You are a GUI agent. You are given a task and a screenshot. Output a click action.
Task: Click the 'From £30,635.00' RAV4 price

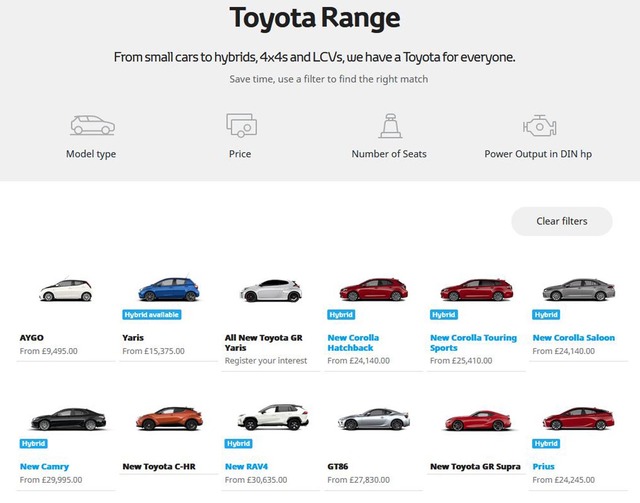(x=256, y=480)
